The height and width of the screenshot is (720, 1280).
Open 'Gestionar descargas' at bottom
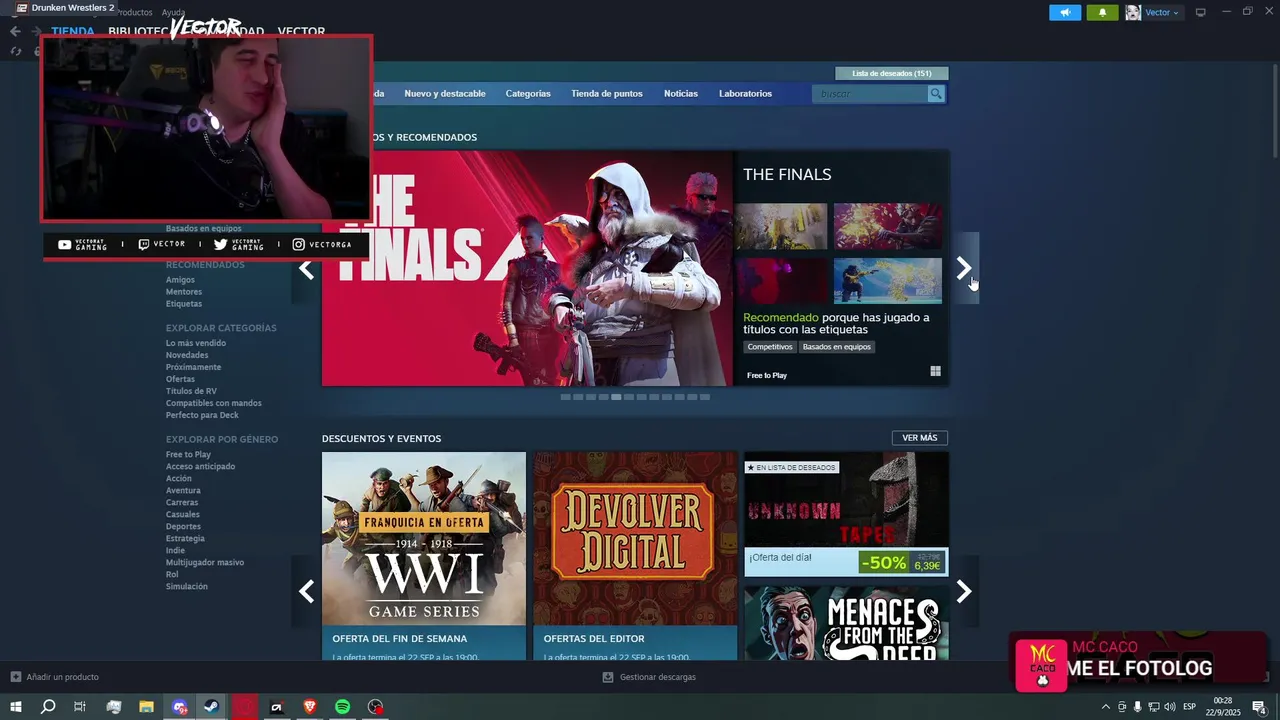pyautogui.click(x=650, y=677)
